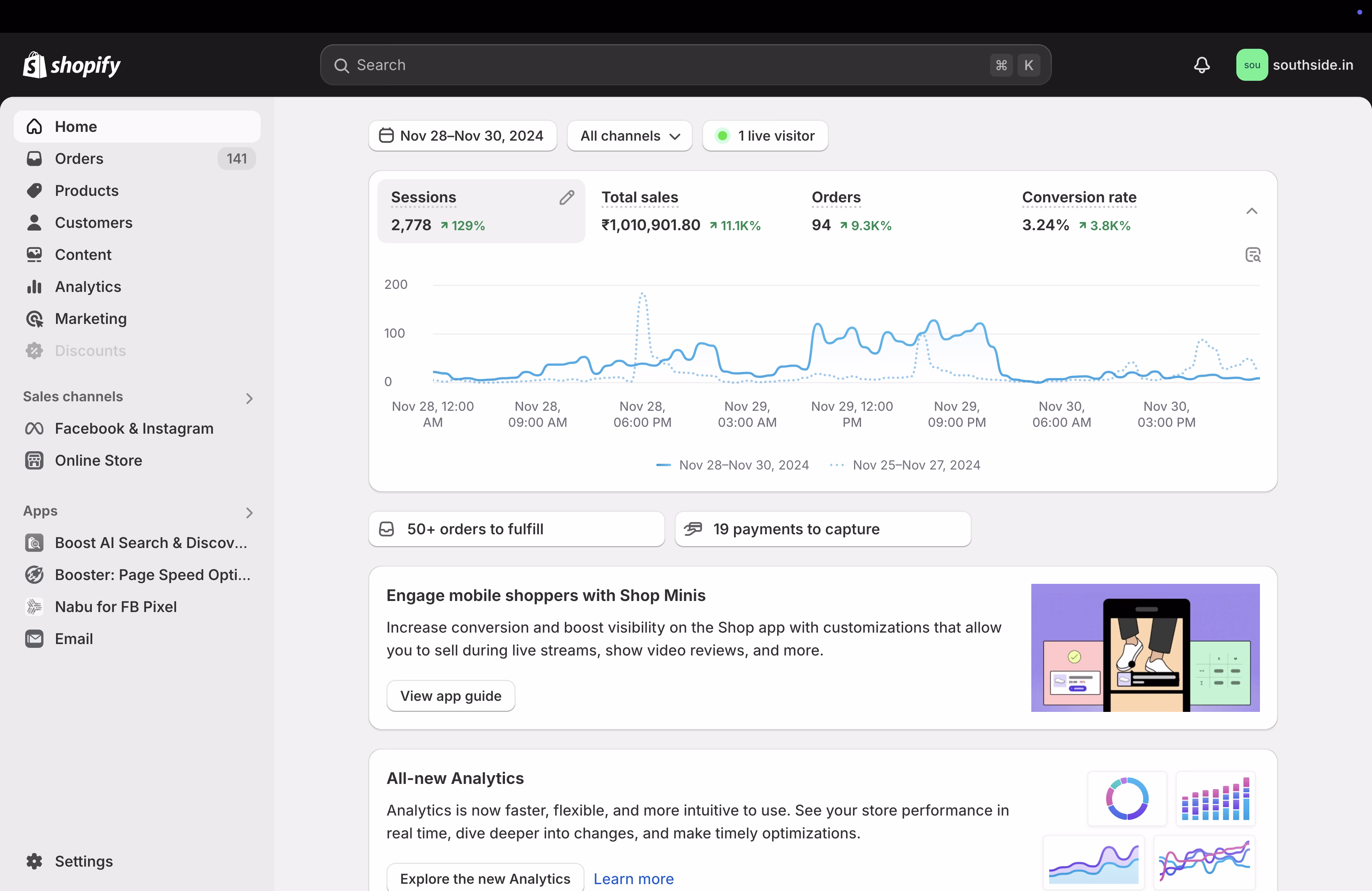Click the 1 live visitor indicator
Image resolution: width=1372 pixels, height=891 pixels.
tap(765, 135)
